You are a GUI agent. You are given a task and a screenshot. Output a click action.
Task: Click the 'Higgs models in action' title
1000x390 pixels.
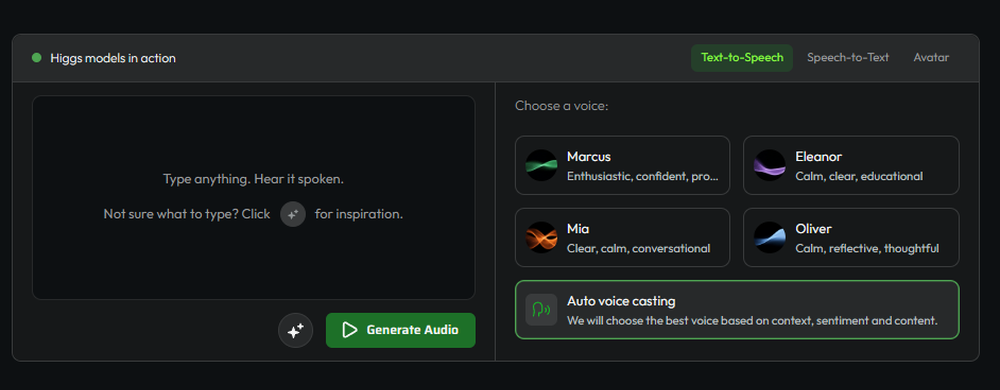[113, 59]
